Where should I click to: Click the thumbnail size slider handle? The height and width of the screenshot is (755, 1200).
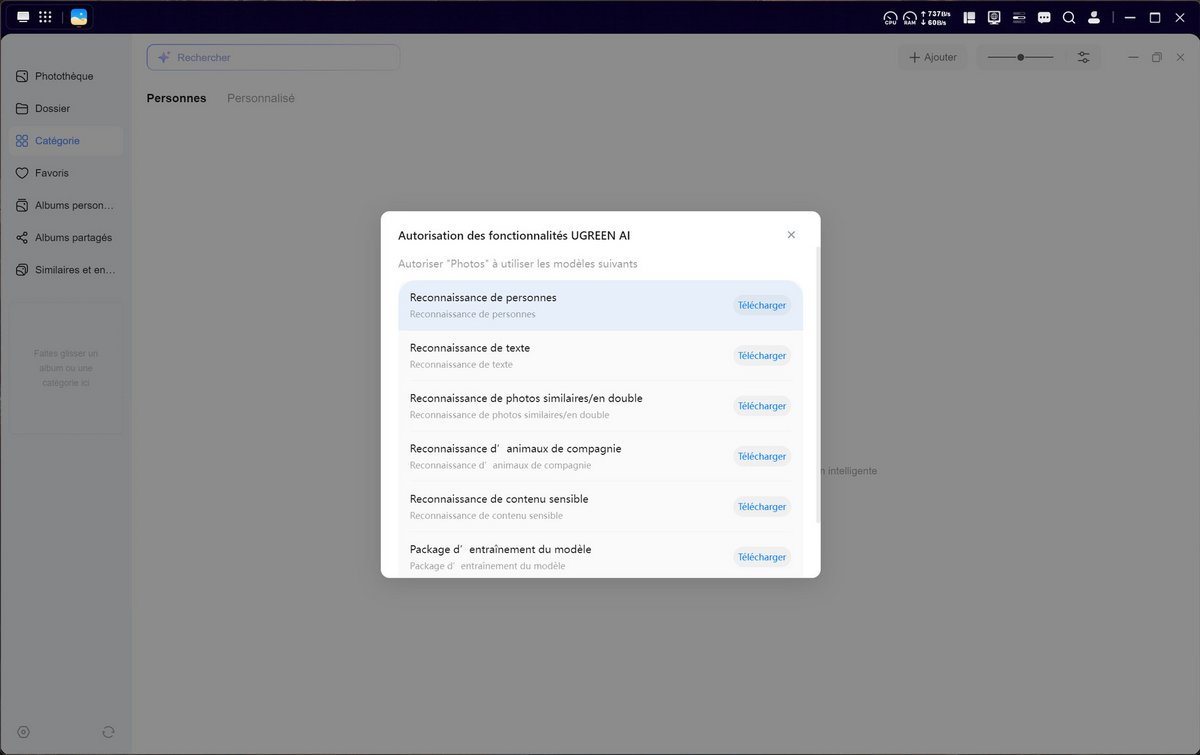(1020, 58)
